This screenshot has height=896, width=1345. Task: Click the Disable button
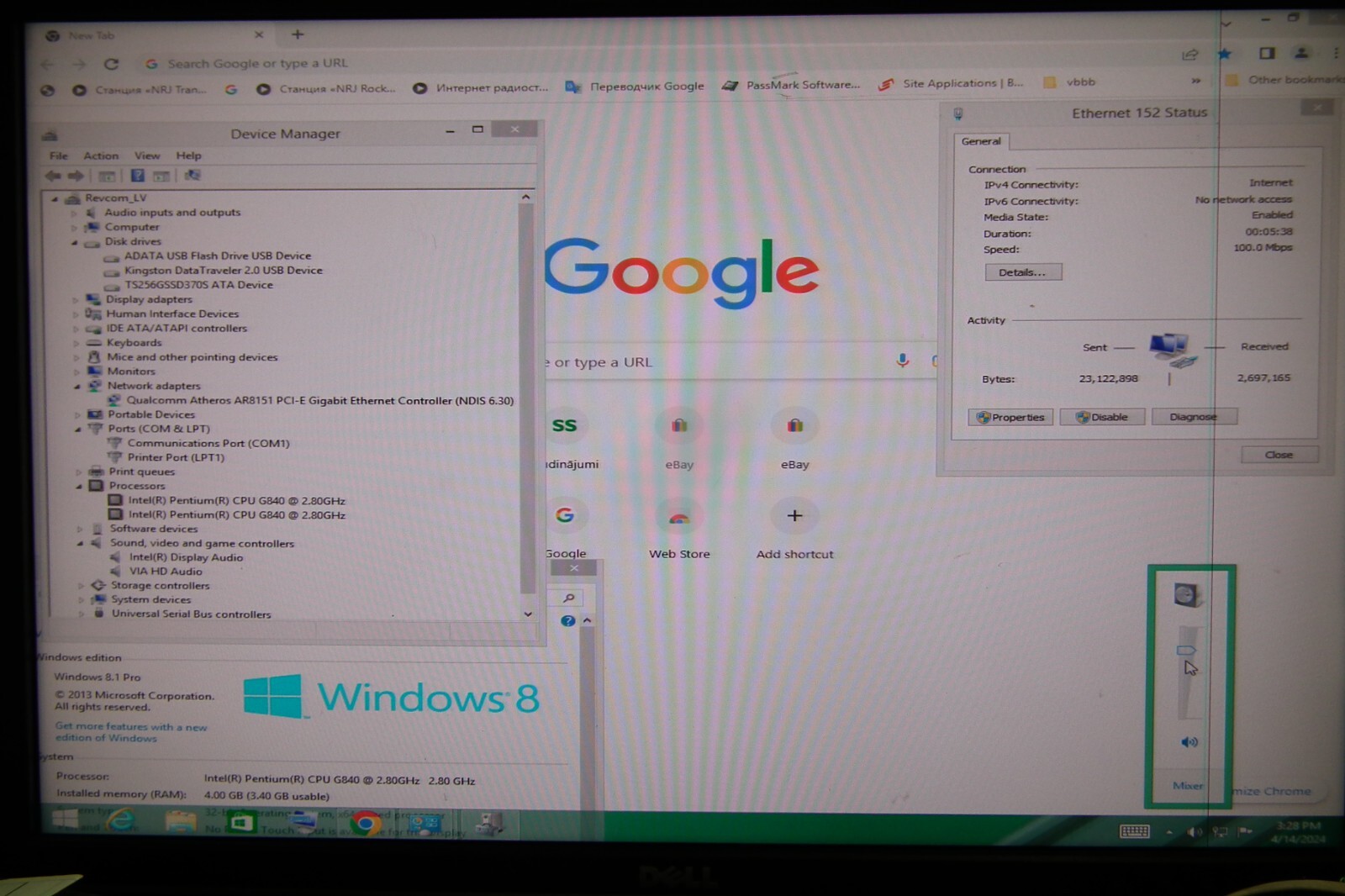pyautogui.click(x=1102, y=417)
